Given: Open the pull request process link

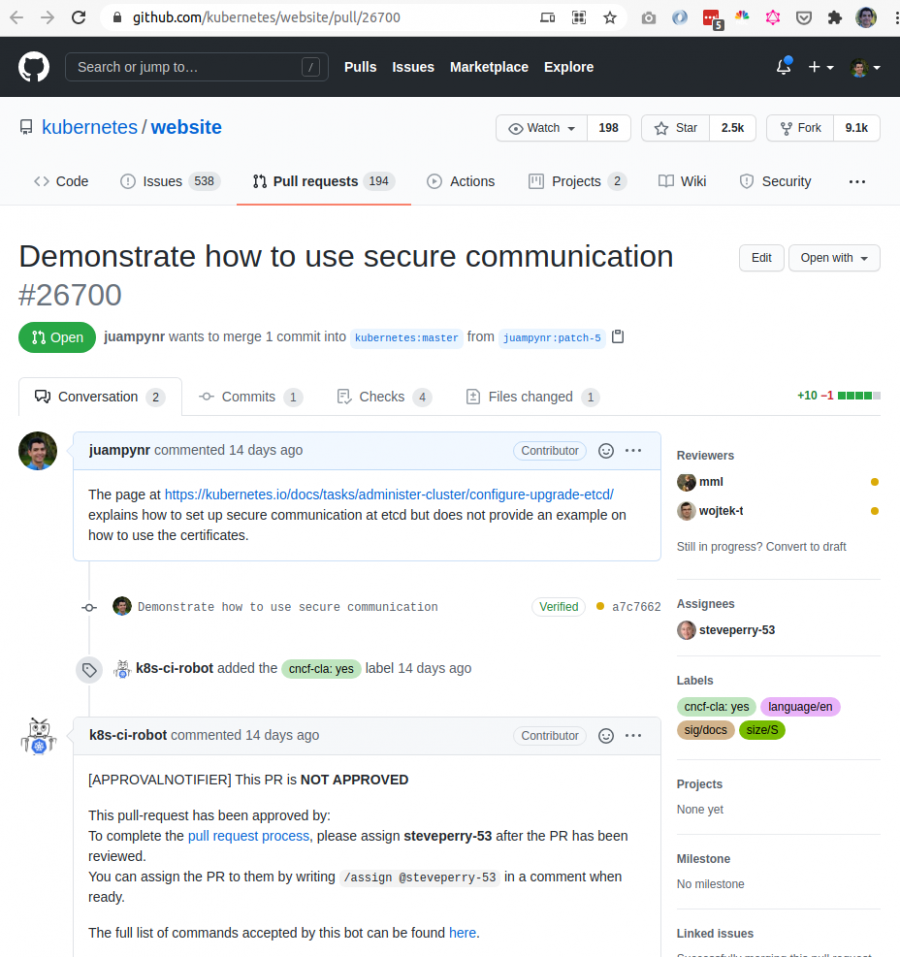Looking at the screenshot, I should coord(248,836).
